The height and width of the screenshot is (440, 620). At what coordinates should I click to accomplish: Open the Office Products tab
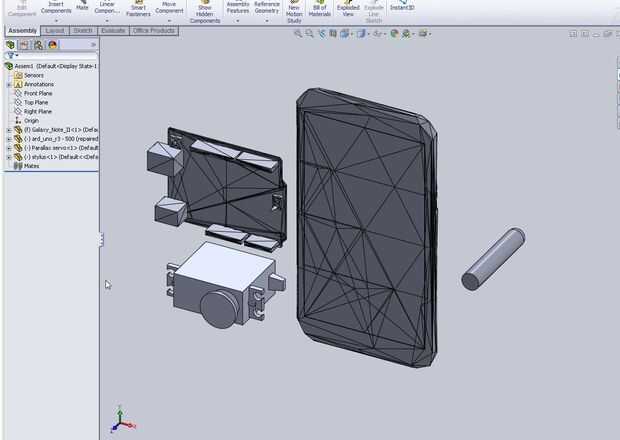[x=154, y=30]
